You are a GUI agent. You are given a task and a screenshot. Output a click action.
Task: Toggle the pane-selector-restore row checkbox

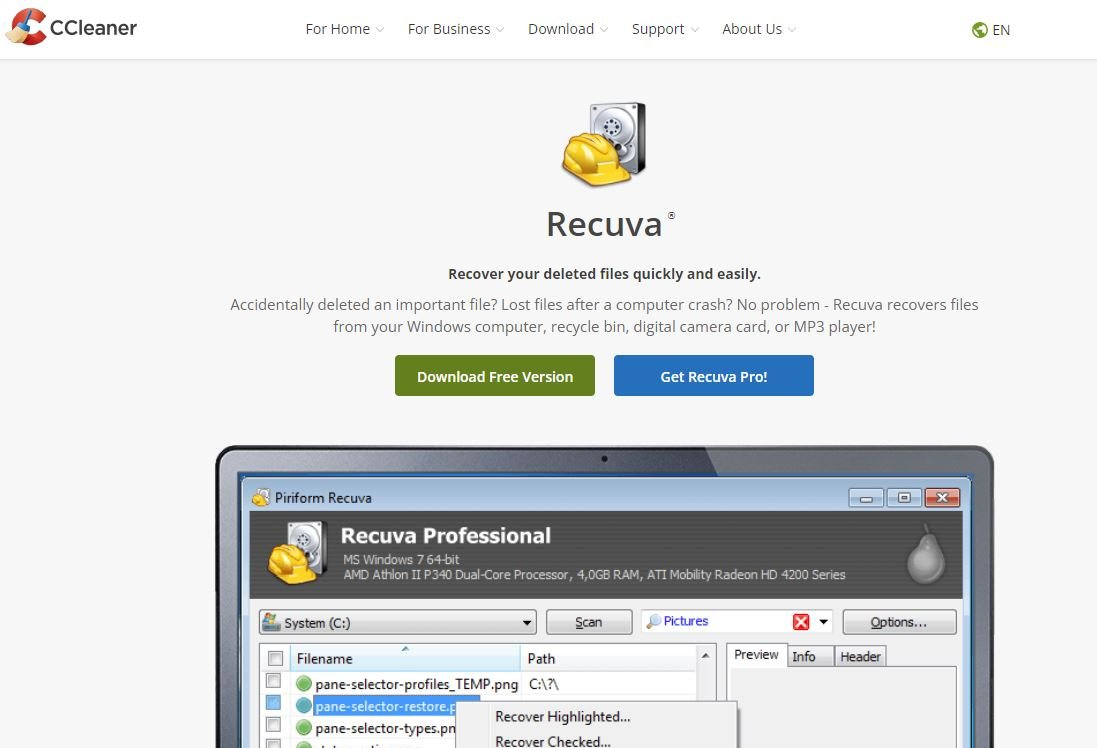(274, 703)
